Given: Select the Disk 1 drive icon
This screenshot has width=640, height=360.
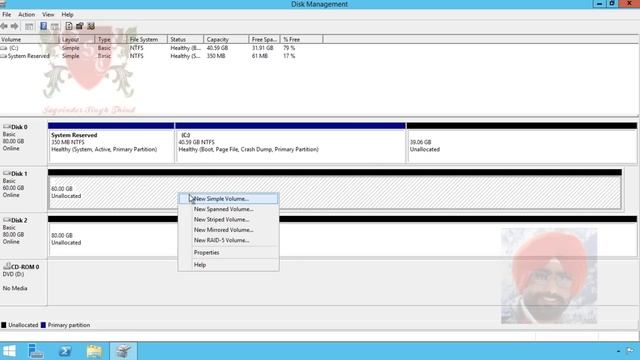Looking at the screenshot, I should [x=7, y=173].
